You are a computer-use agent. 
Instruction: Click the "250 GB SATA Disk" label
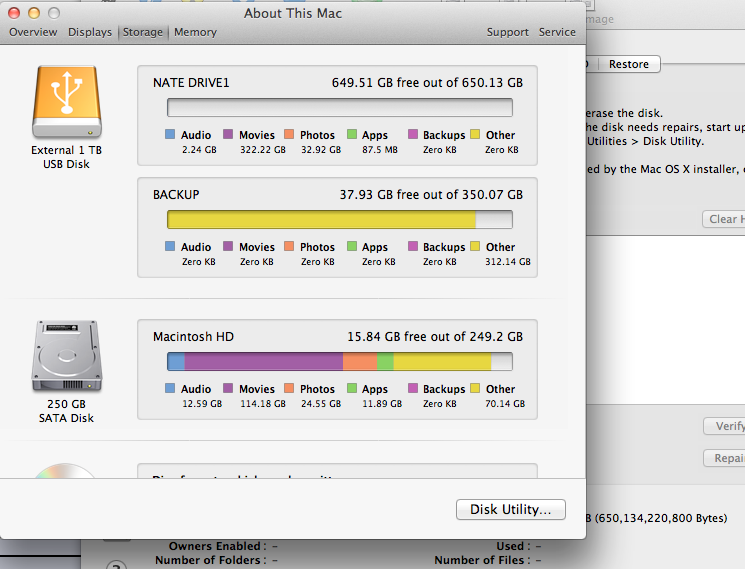coord(67,411)
